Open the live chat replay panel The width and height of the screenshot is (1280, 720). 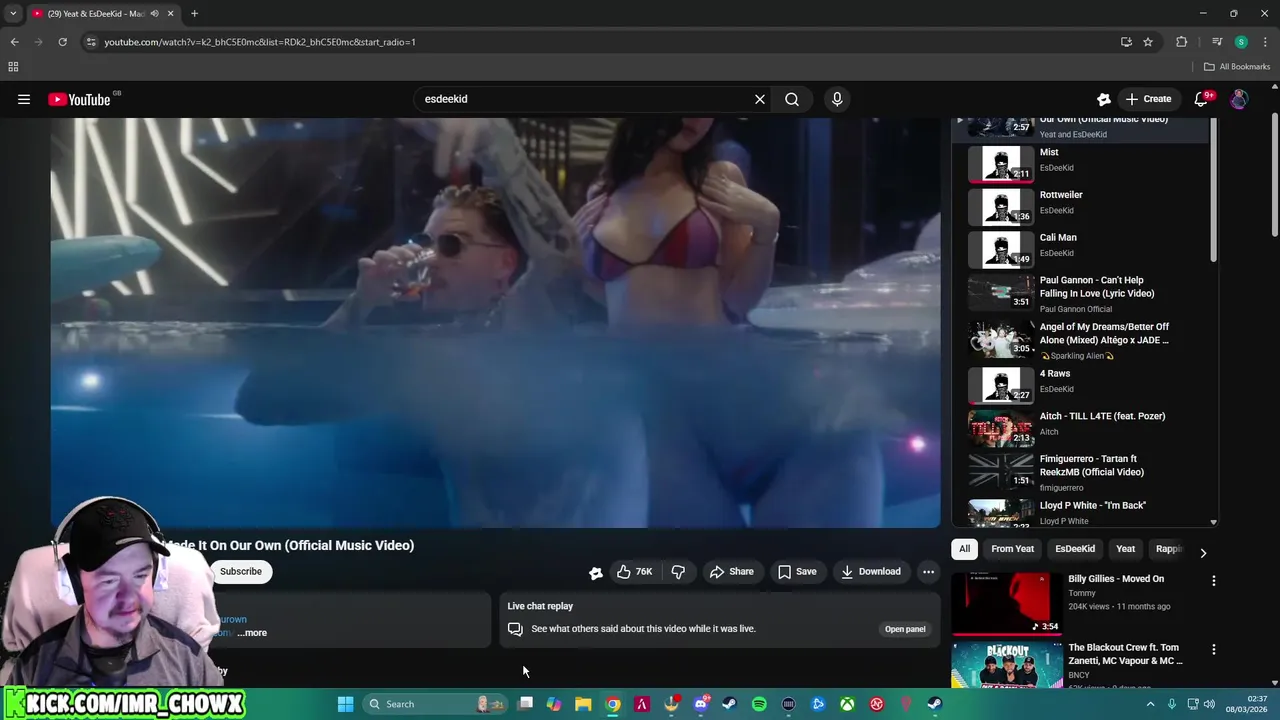[x=905, y=629]
